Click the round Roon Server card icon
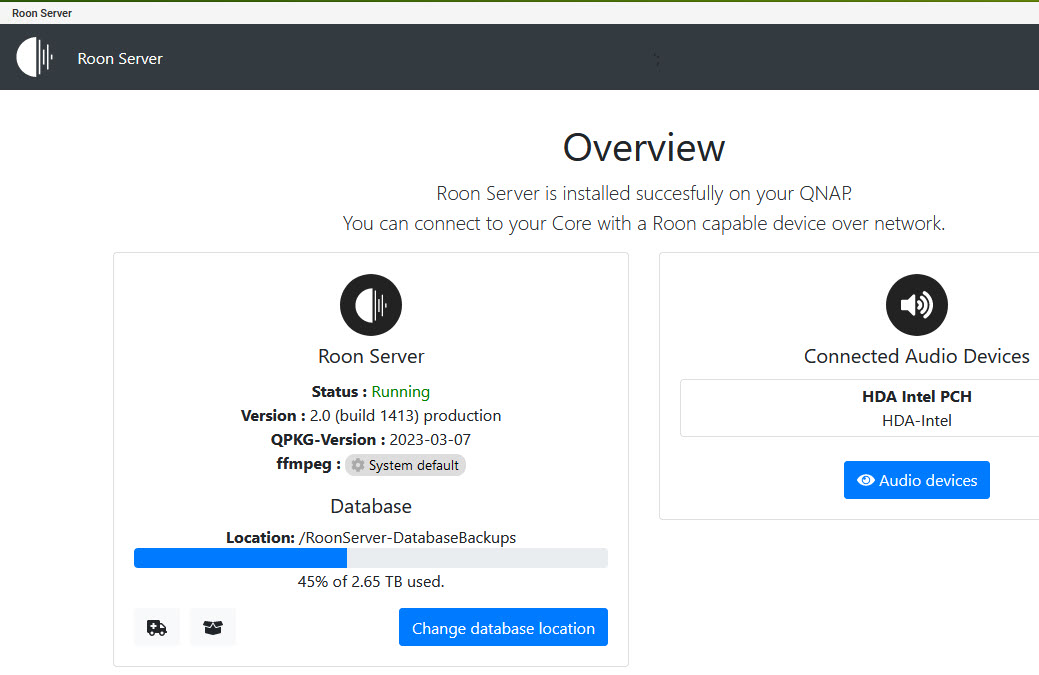 click(x=371, y=305)
